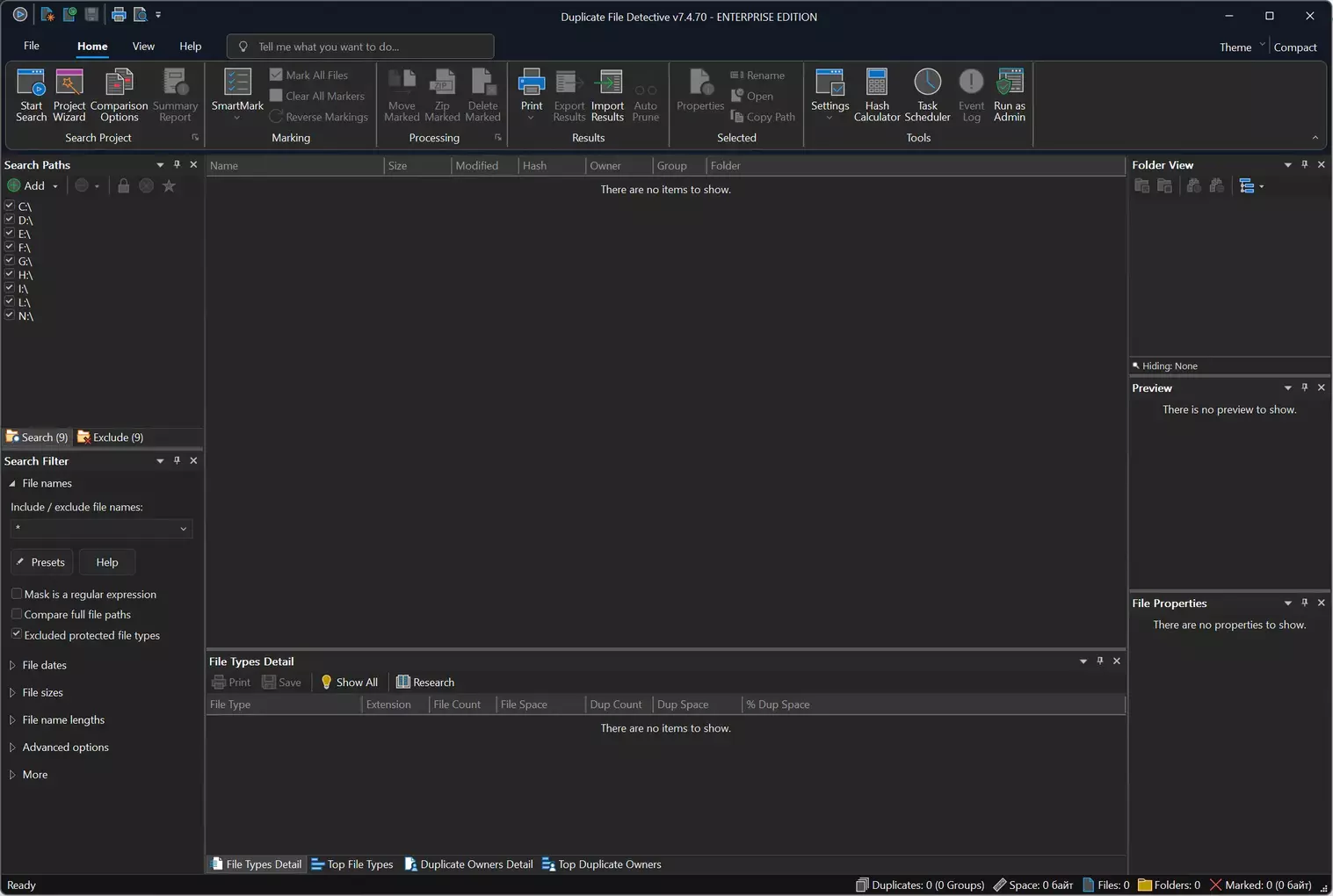1333x896 pixels.
Task: Uncheck the C:\ search path
Action: click(x=10, y=206)
